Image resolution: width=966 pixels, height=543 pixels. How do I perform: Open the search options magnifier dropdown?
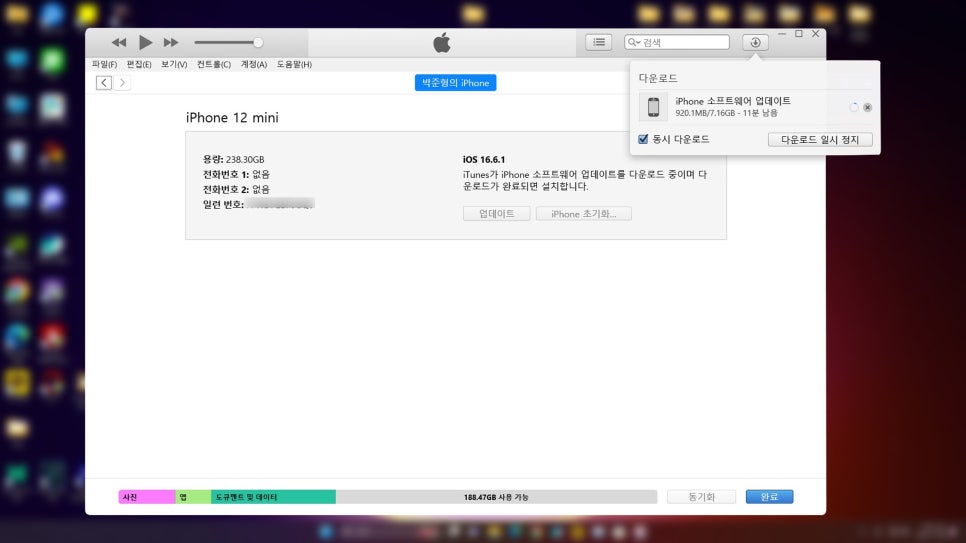point(634,42)
